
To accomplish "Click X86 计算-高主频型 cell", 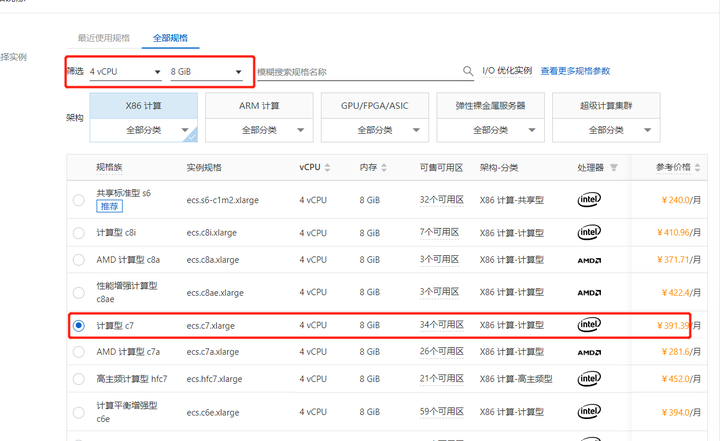I will (x=516, y=379).
